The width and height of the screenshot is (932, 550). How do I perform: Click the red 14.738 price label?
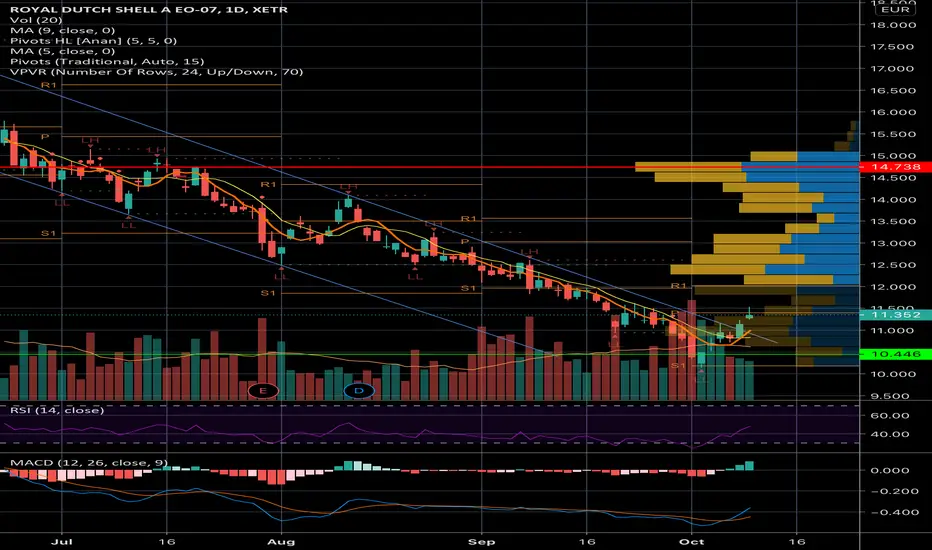point(896,167)
